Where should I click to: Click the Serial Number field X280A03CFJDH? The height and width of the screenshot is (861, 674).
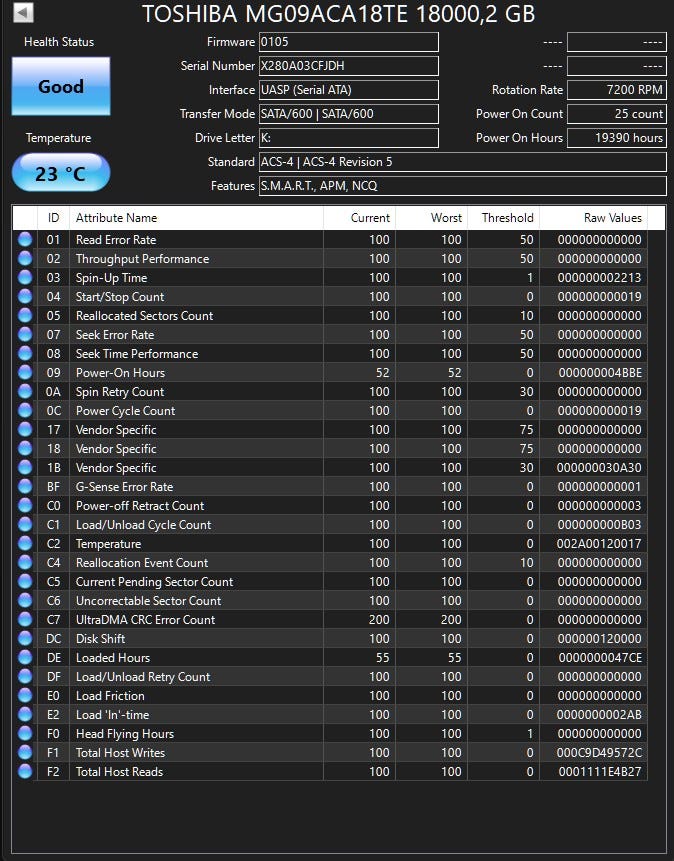pos(349,66)
